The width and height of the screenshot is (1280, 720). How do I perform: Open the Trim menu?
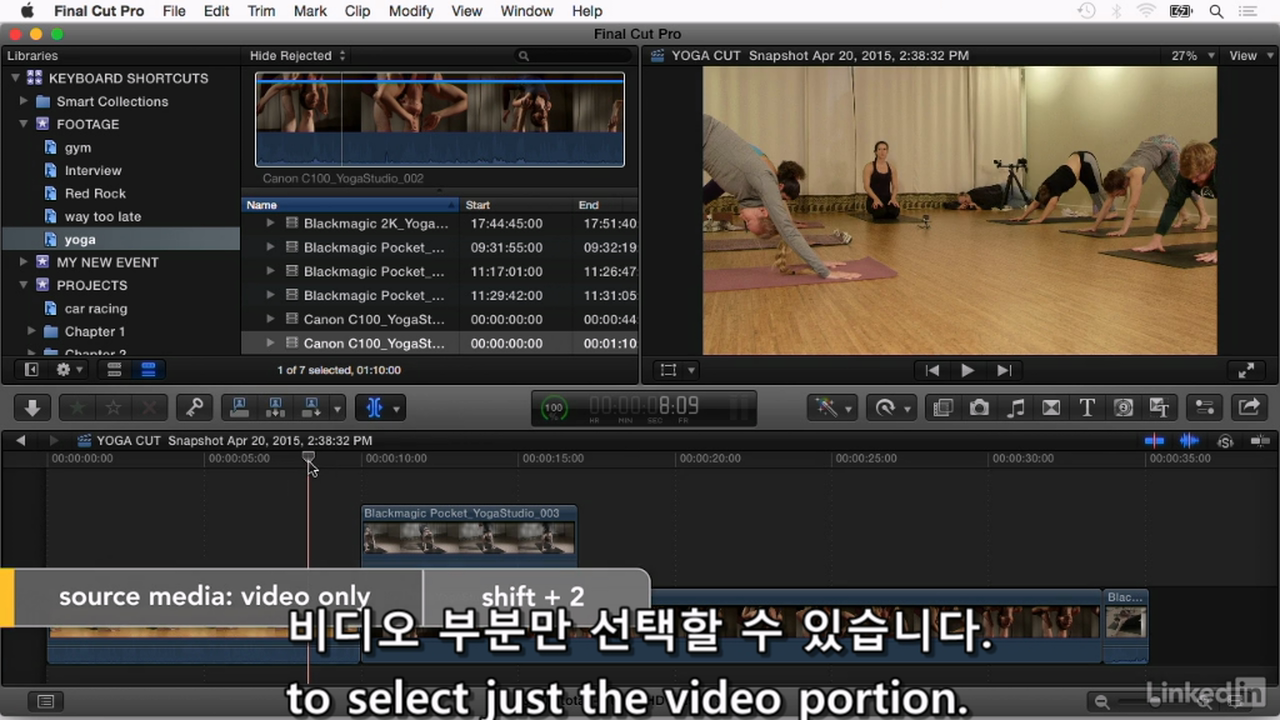(x=261, y=11)
